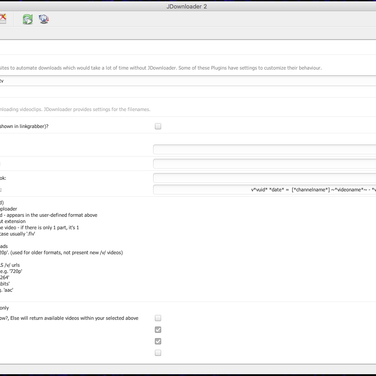Viewport: 376px width, 376px height.
Task: Uncheck the lower of the two ticked checkboxes
Action: point(158,341)
